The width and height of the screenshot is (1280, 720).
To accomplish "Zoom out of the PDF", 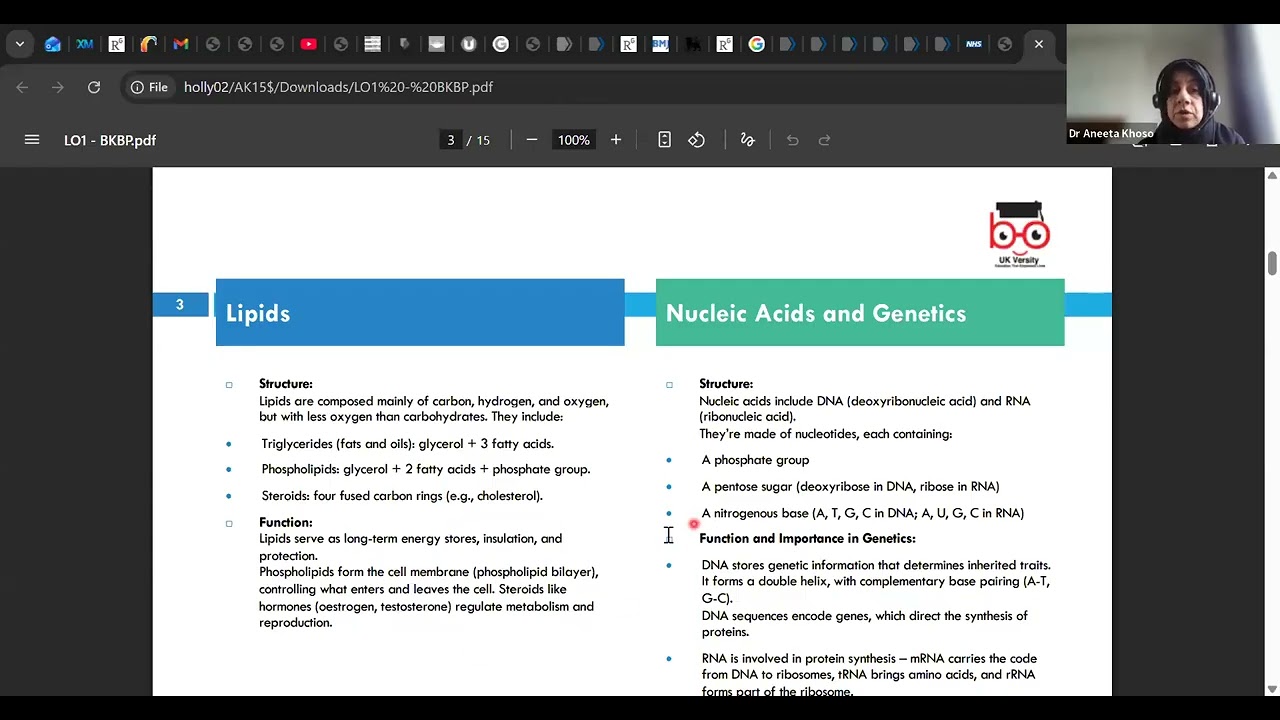I will click(x=532, y=140).
